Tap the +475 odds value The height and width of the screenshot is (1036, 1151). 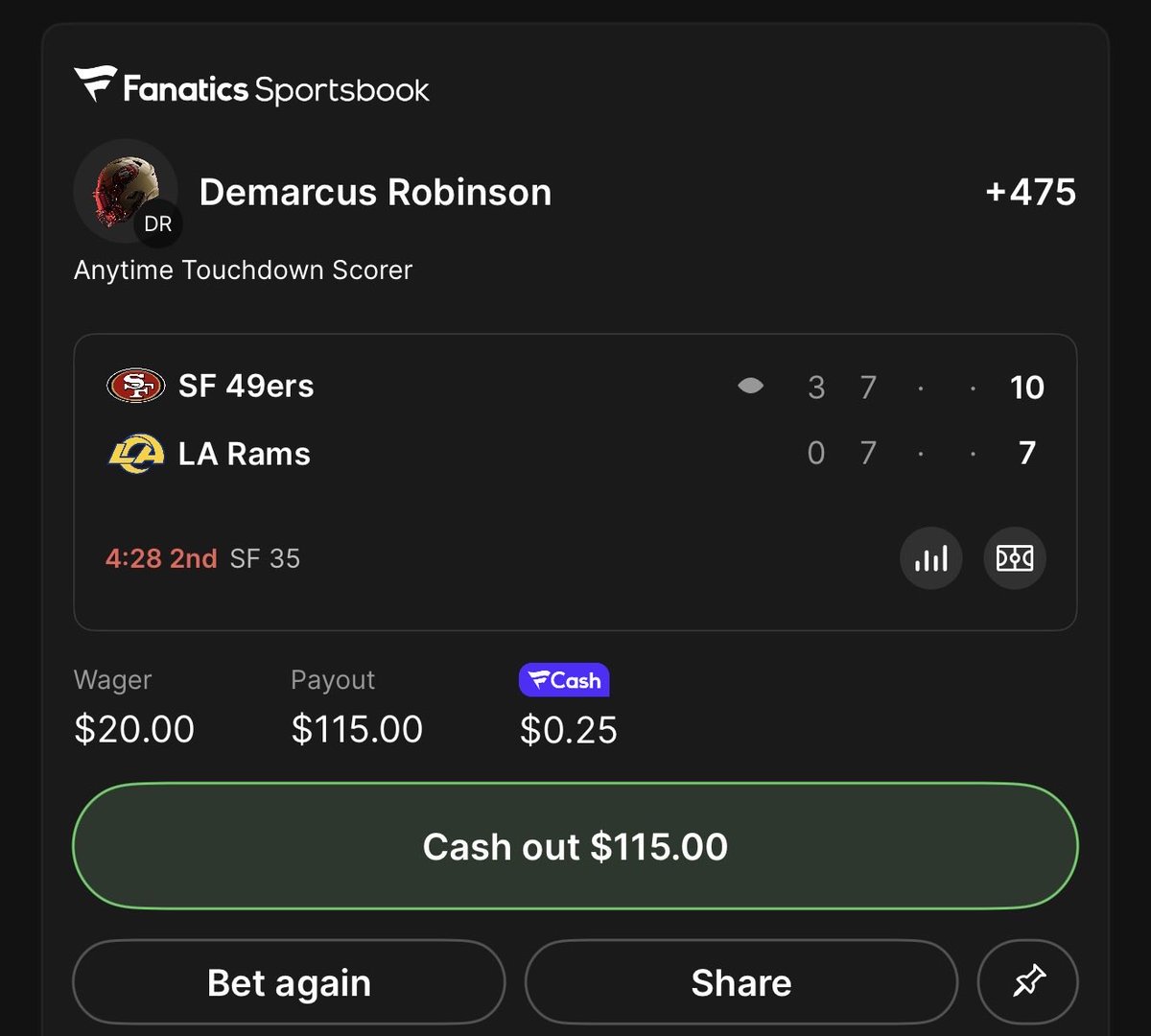point(1031,192)
